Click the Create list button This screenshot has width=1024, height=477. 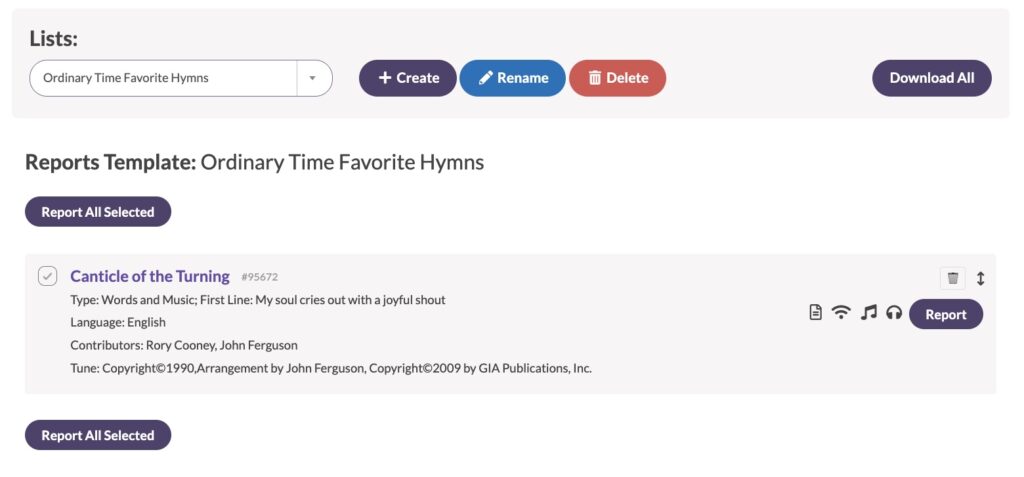click(x=408, y=78)
